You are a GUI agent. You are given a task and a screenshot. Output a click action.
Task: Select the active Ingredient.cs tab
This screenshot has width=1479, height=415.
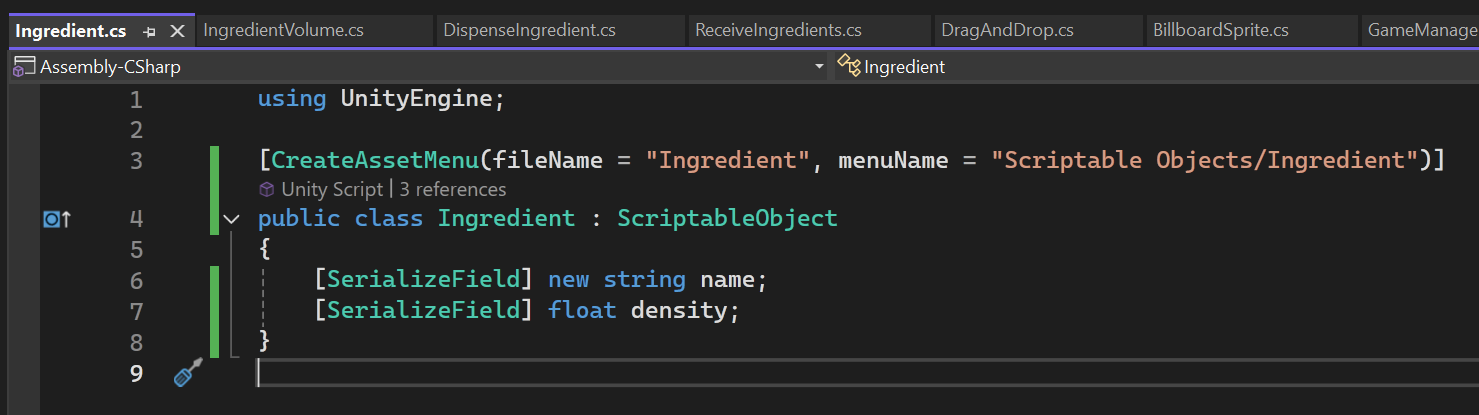[x=71, y=31]
